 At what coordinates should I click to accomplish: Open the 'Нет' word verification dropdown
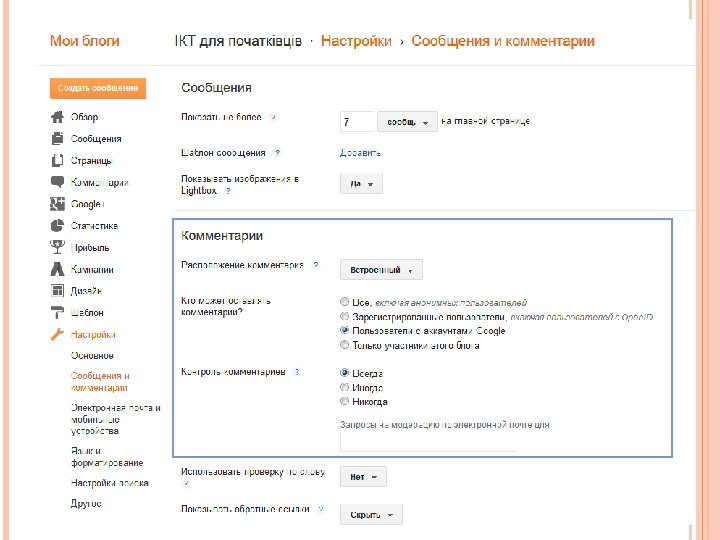click(363, 477)
